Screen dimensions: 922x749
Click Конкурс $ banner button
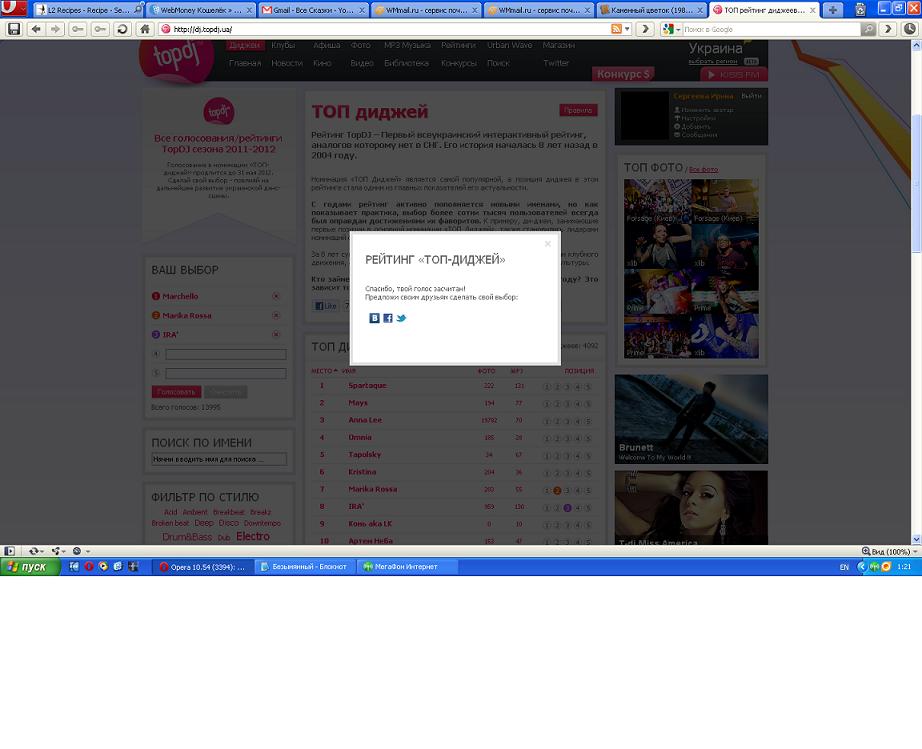[623, 74]
